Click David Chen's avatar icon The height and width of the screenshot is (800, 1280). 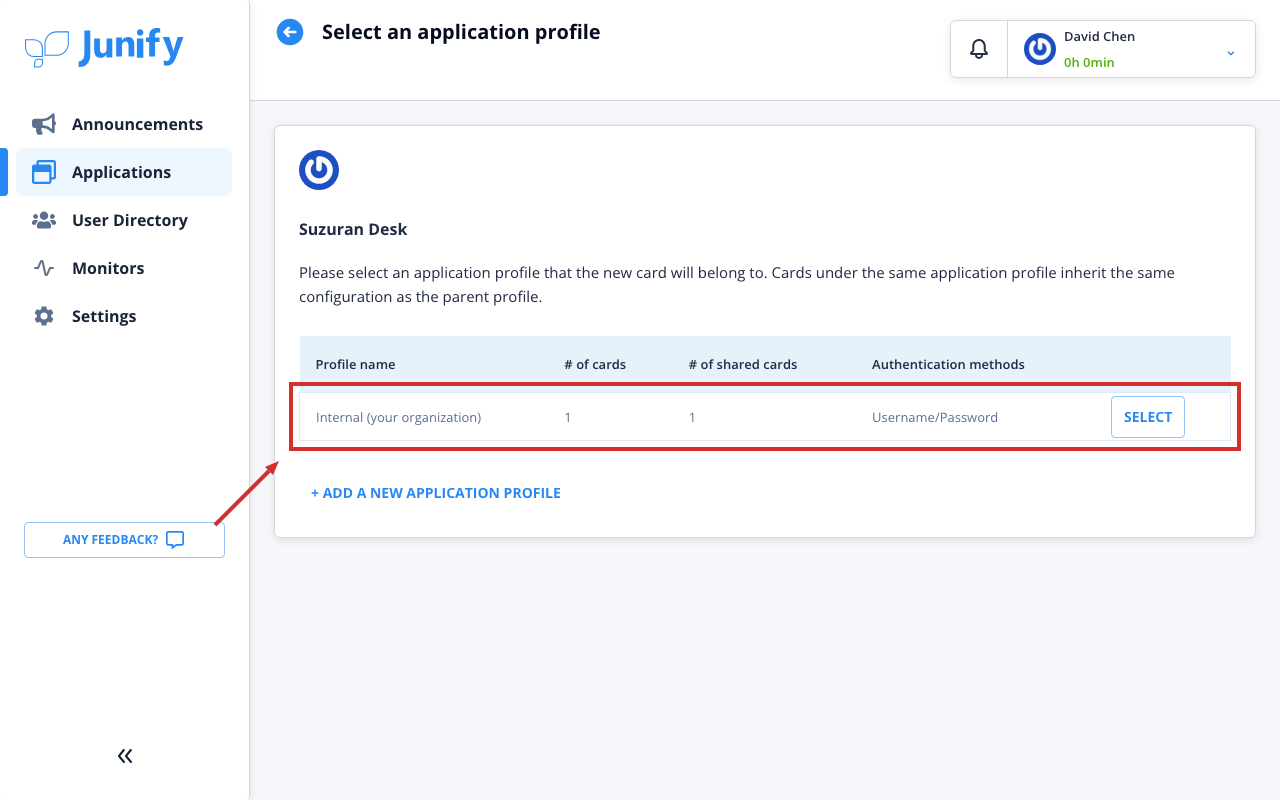[x=1040, y=49]
